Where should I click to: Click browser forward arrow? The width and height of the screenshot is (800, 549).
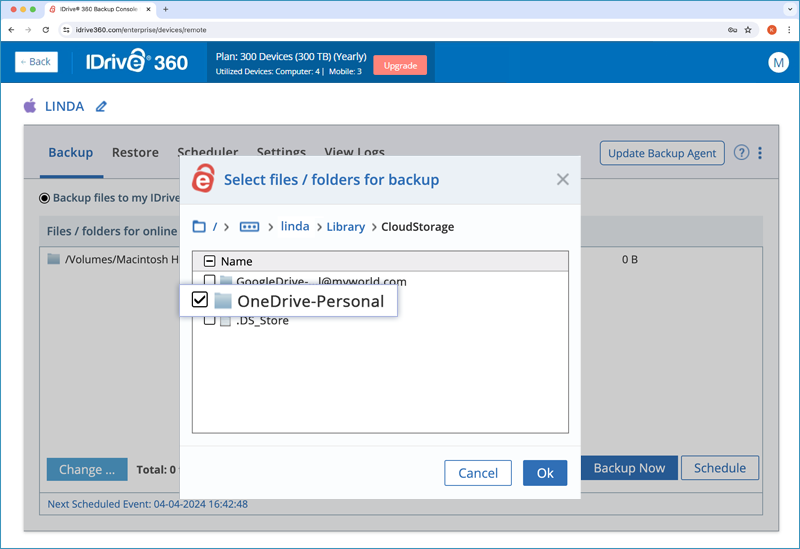[29, 30]
